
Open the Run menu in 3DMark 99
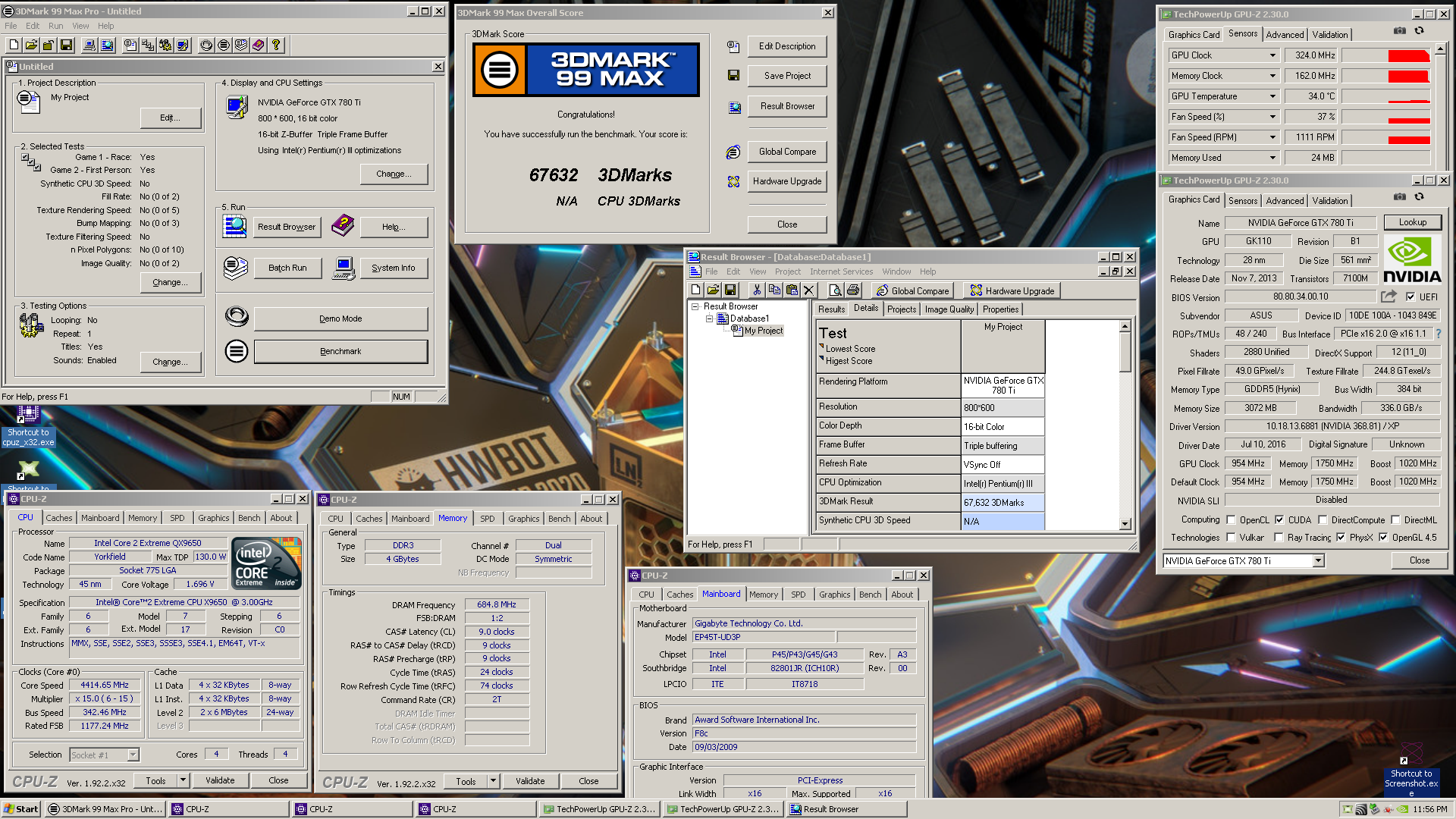click(x=56, y=26)
